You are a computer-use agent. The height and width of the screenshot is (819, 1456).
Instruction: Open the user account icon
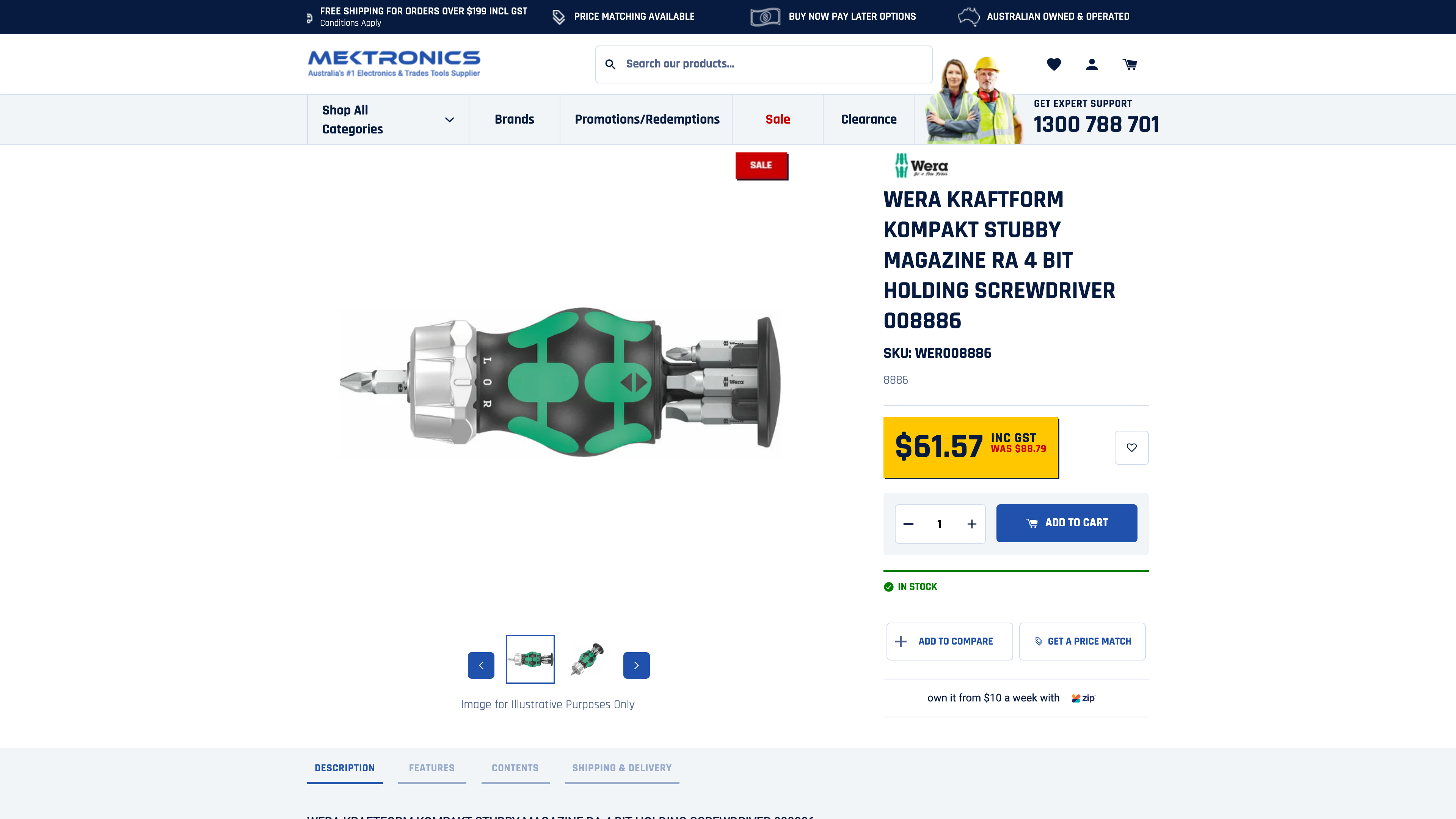coord(1092,64)
